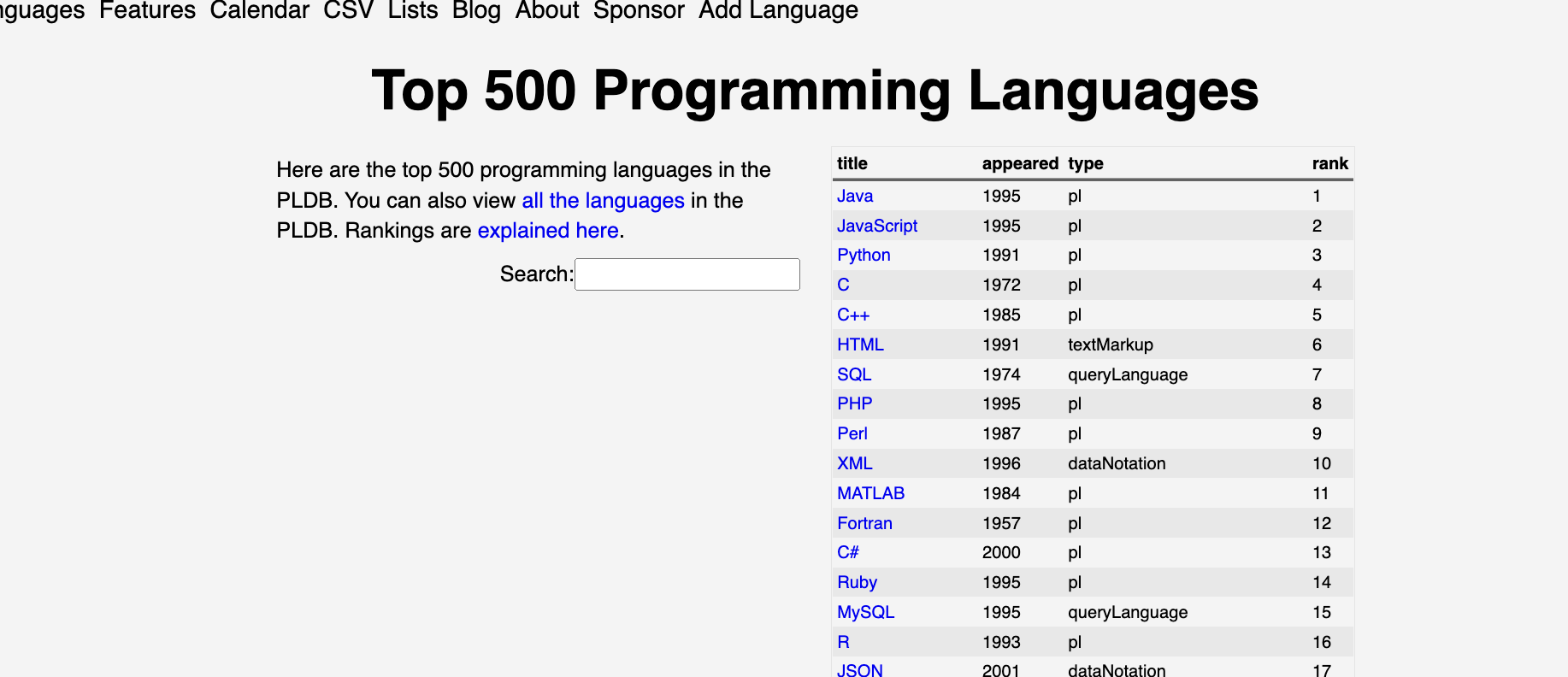
Task: Open the Calendar page
Action: 259,10
